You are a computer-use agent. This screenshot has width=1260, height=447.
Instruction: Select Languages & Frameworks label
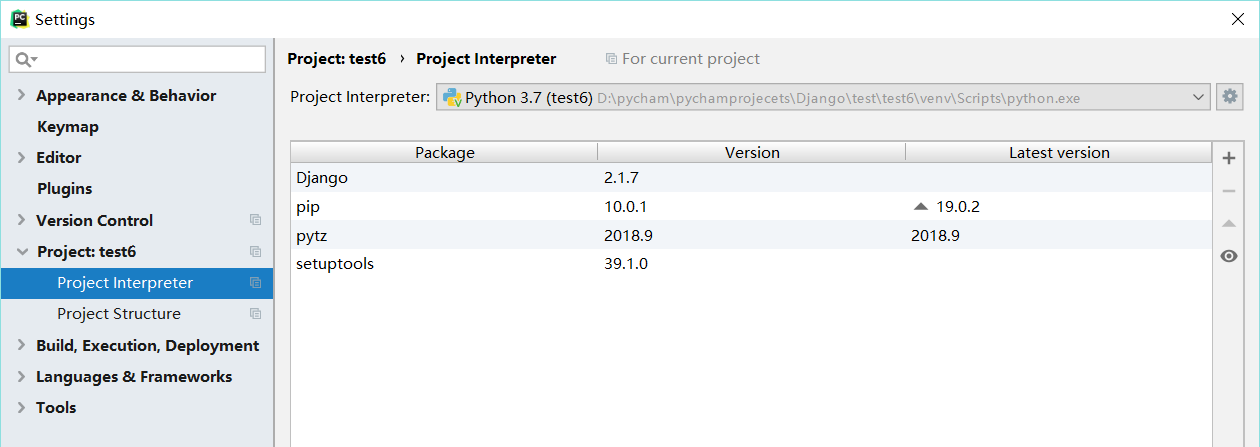tap(134, 377)
